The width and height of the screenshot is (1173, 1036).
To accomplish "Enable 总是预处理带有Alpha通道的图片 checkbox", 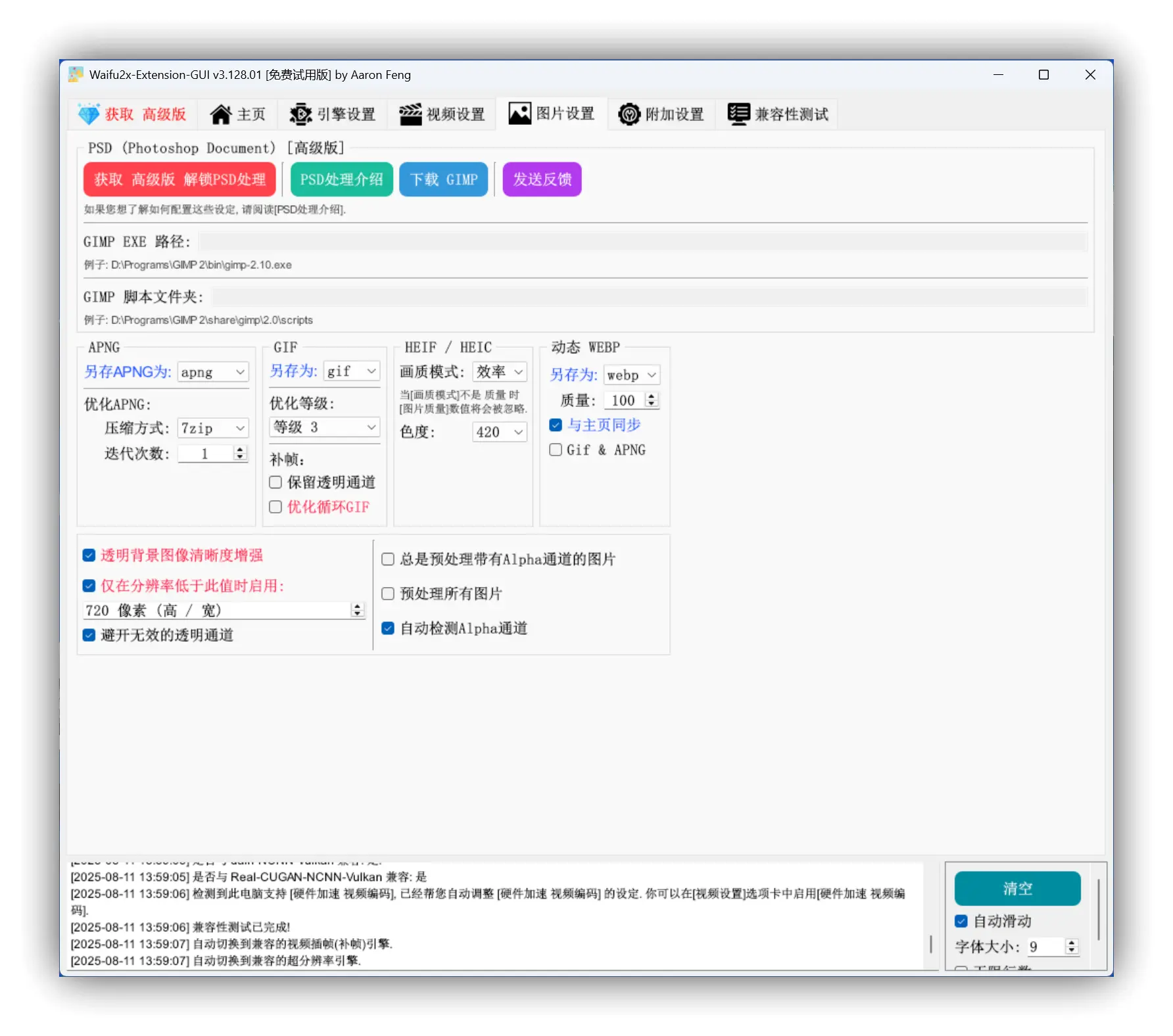I will (x=388, y=559).
